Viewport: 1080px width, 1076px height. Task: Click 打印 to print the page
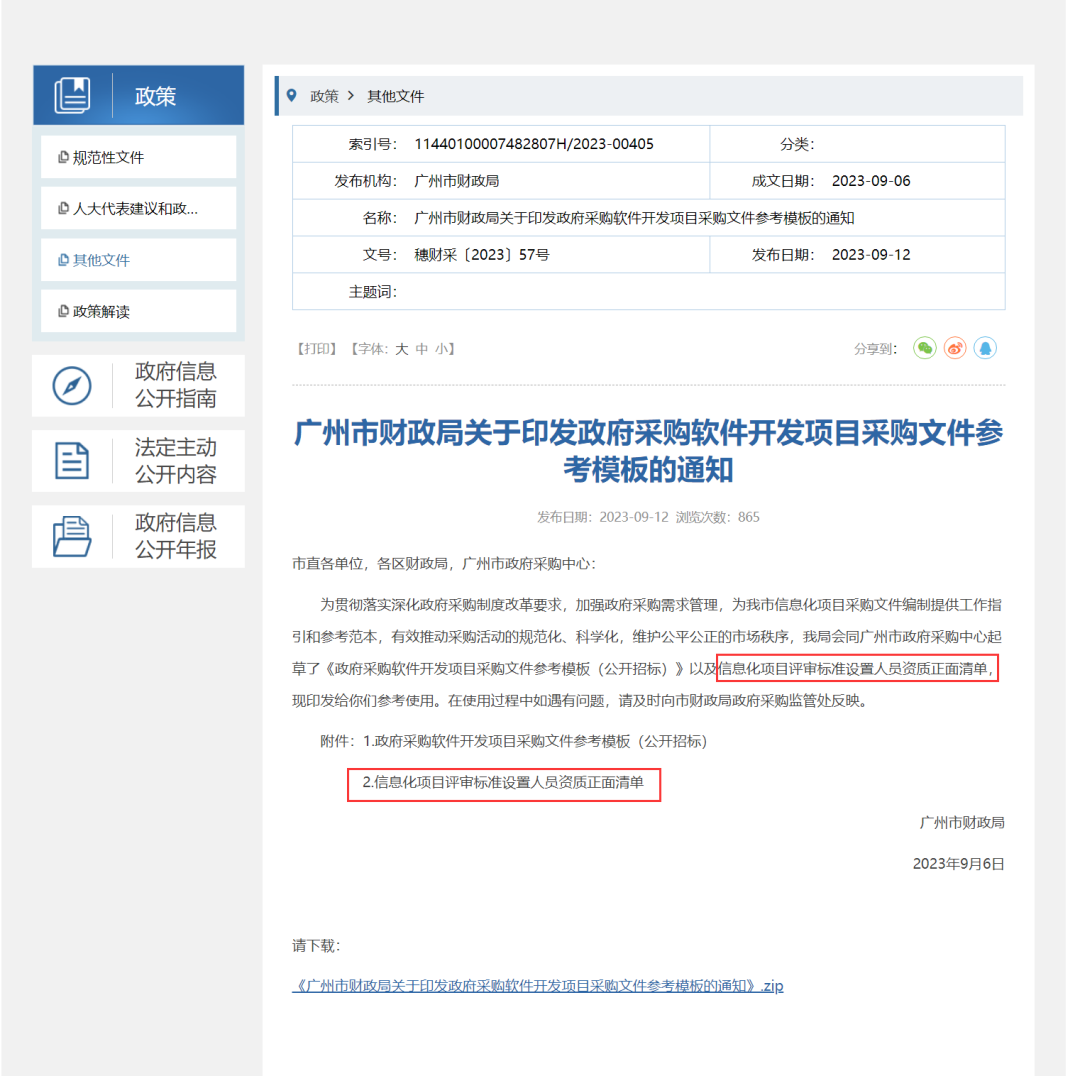coord(319,348)
